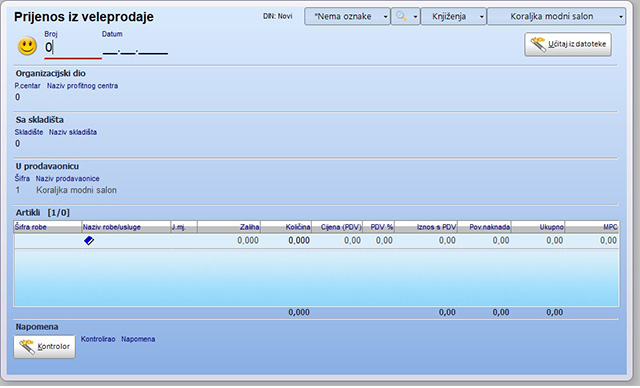This screenshot has width=640, height=388.
Task: Click the MPC cell in the first row
Action: click(x=592, y=241)
